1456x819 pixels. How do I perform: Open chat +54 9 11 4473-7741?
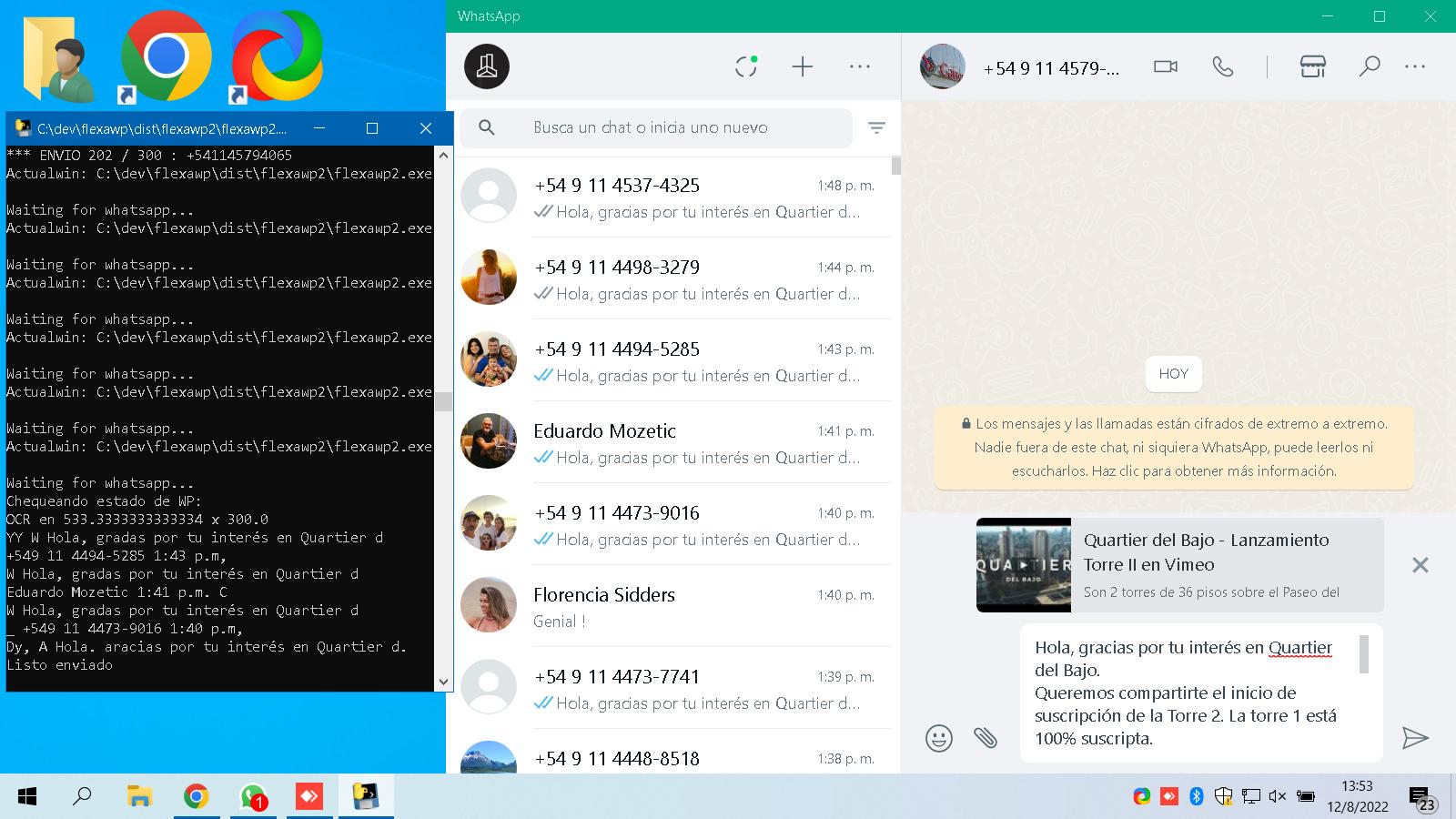pyautogui.click(x=673, y=689)
